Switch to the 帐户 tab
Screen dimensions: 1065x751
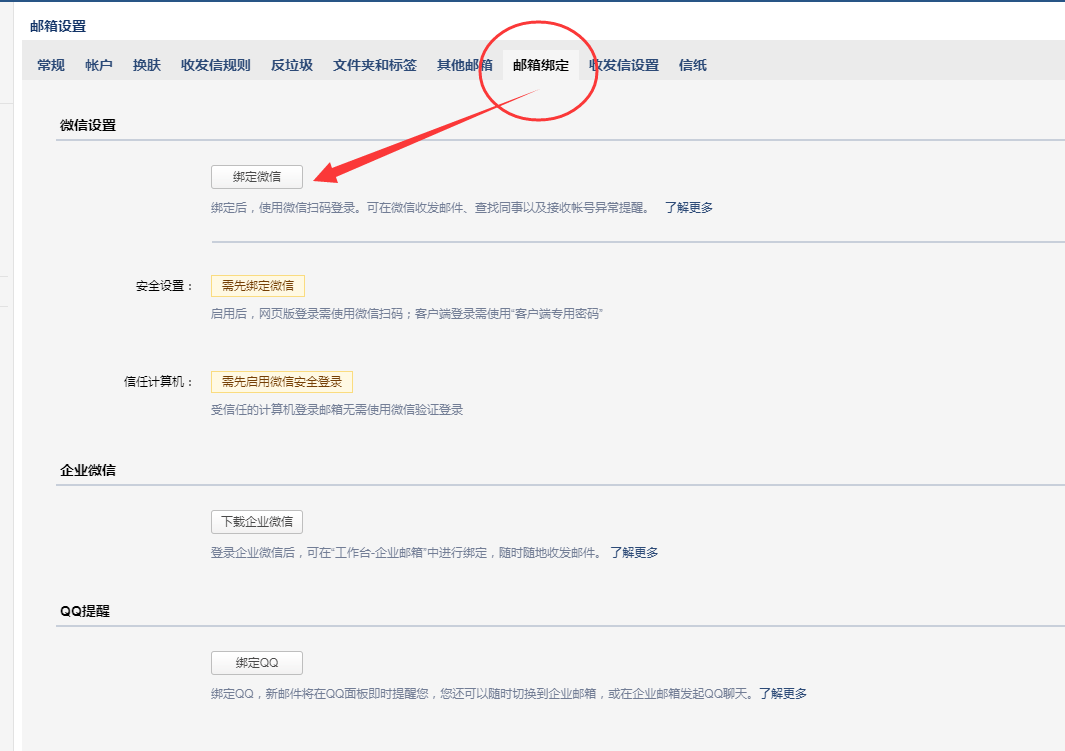99,65
